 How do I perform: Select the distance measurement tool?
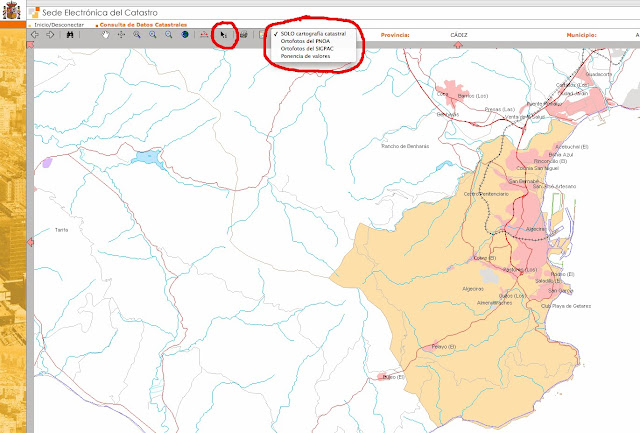pyautogui.click(x=204, y=35)
